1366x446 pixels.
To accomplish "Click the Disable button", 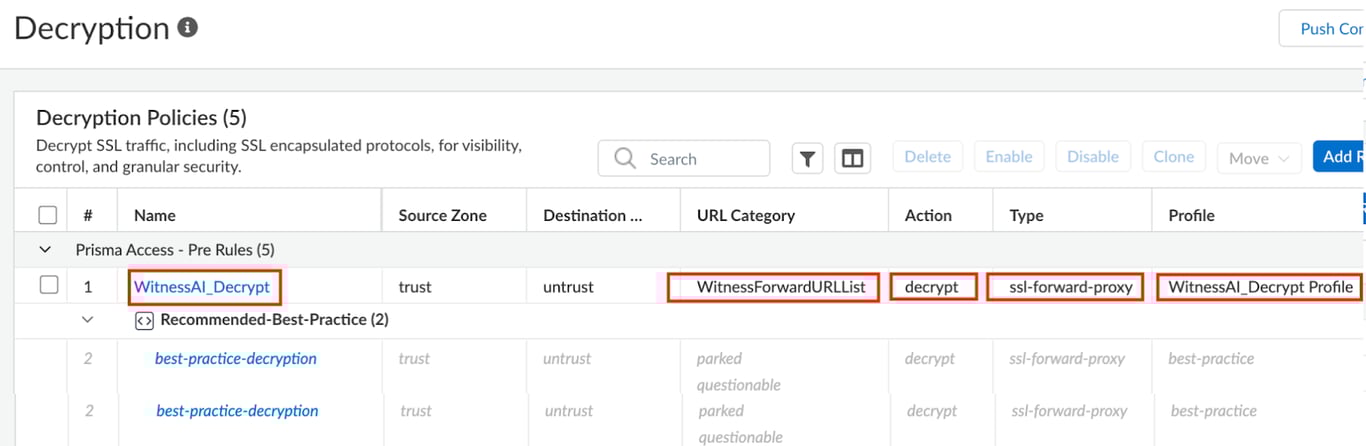I will (x=1092, y=157).
